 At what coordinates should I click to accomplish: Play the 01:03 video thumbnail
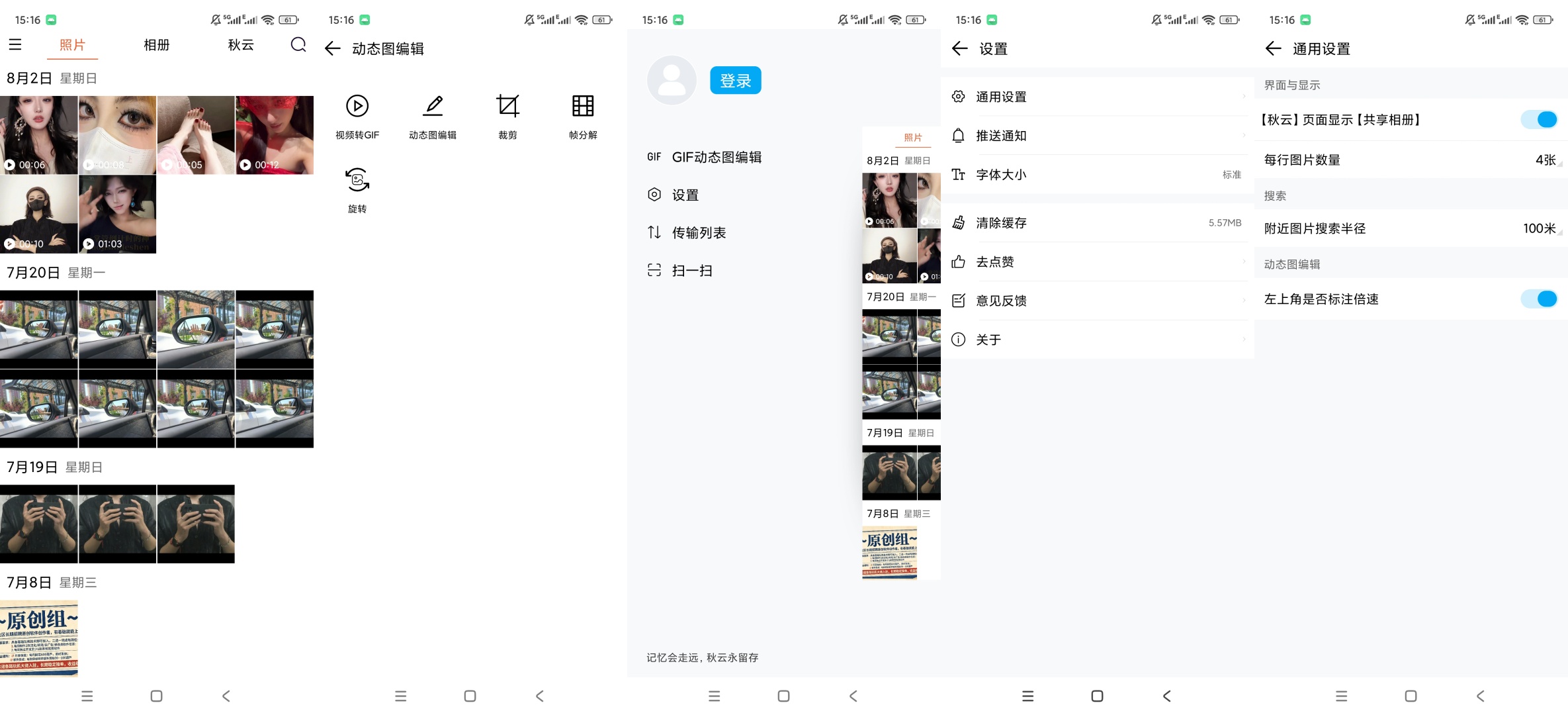(x=118, y=214)
